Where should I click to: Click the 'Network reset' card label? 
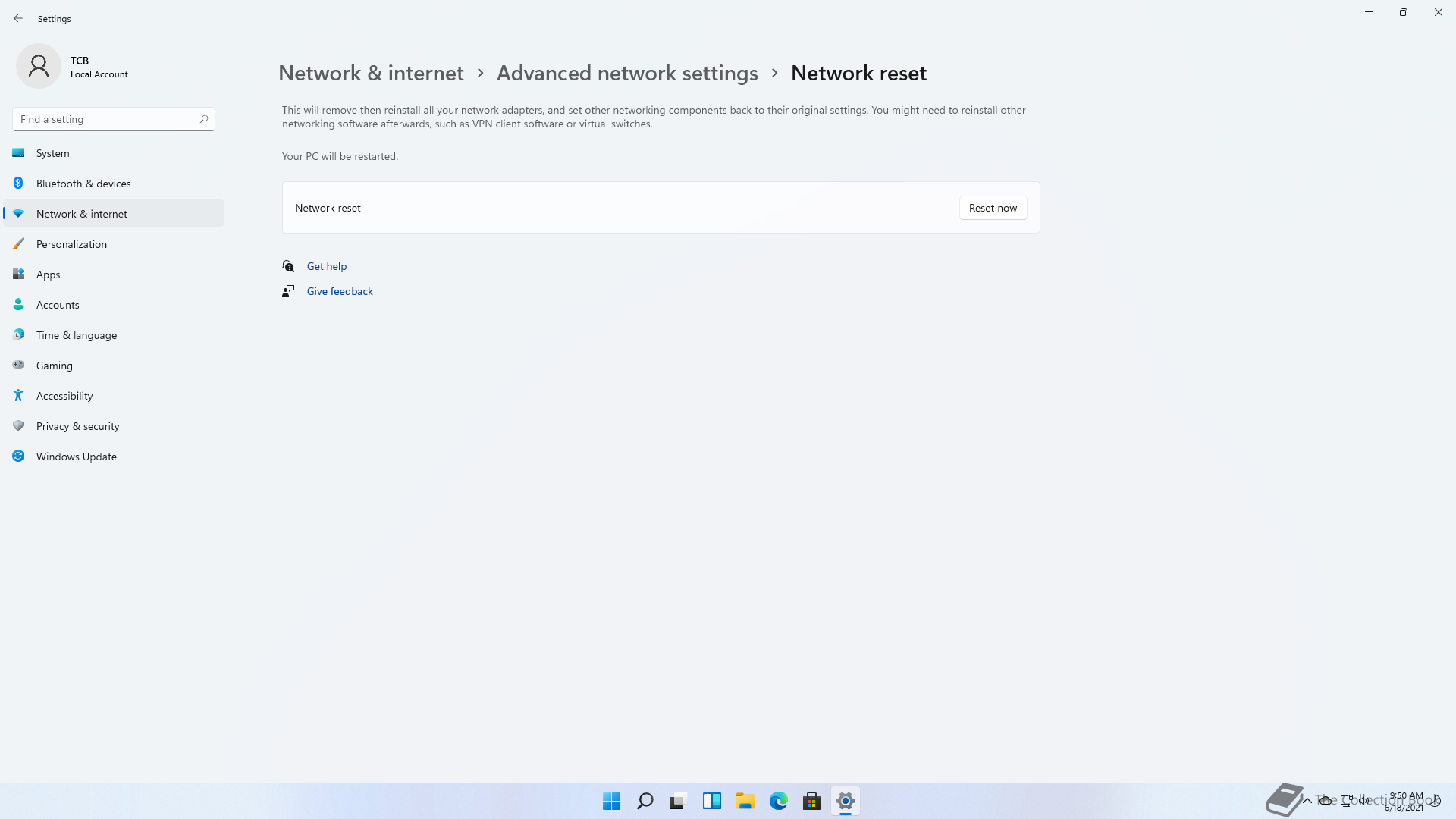coord(328,208)
